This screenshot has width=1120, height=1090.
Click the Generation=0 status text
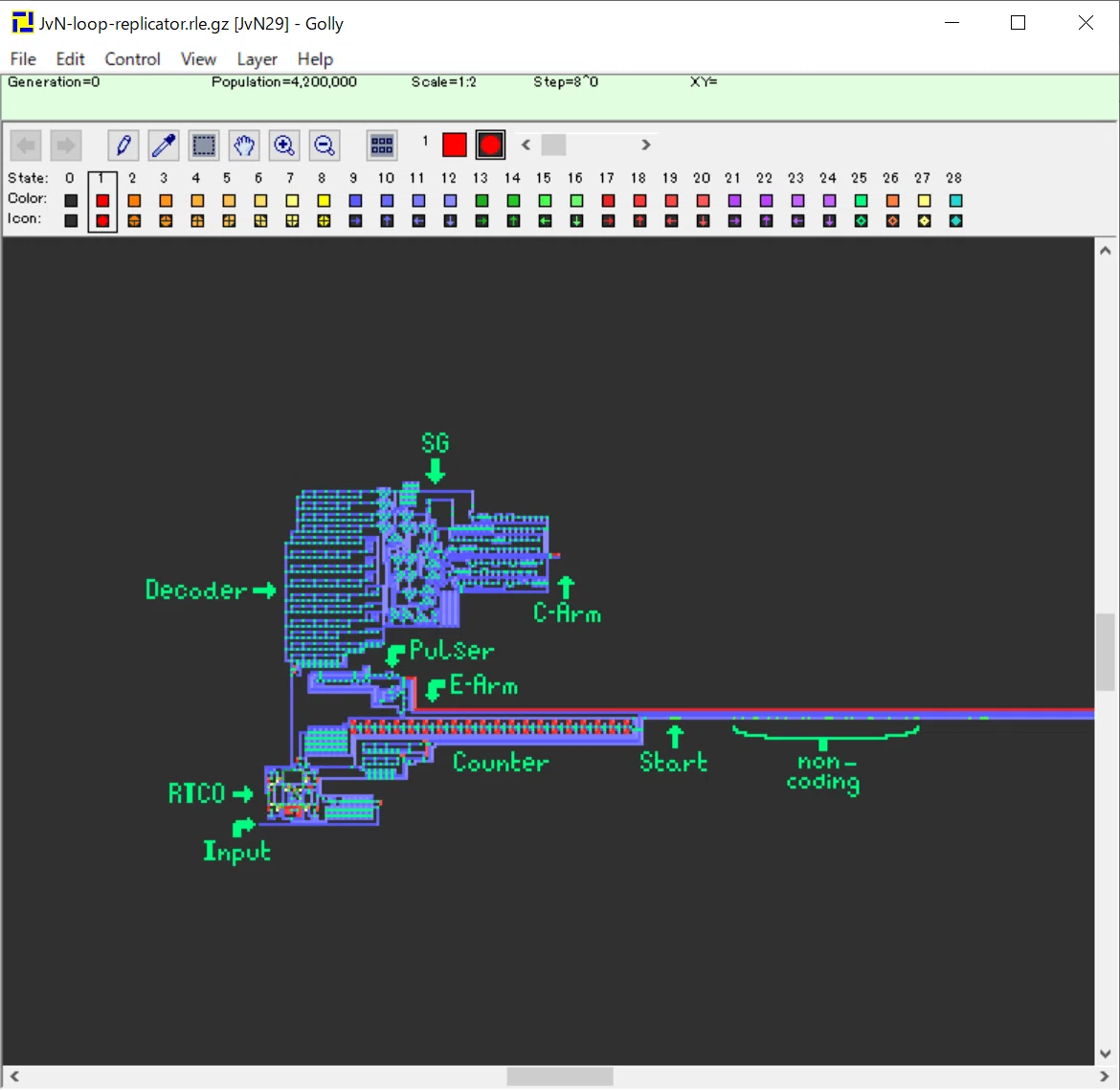point(54,82)
